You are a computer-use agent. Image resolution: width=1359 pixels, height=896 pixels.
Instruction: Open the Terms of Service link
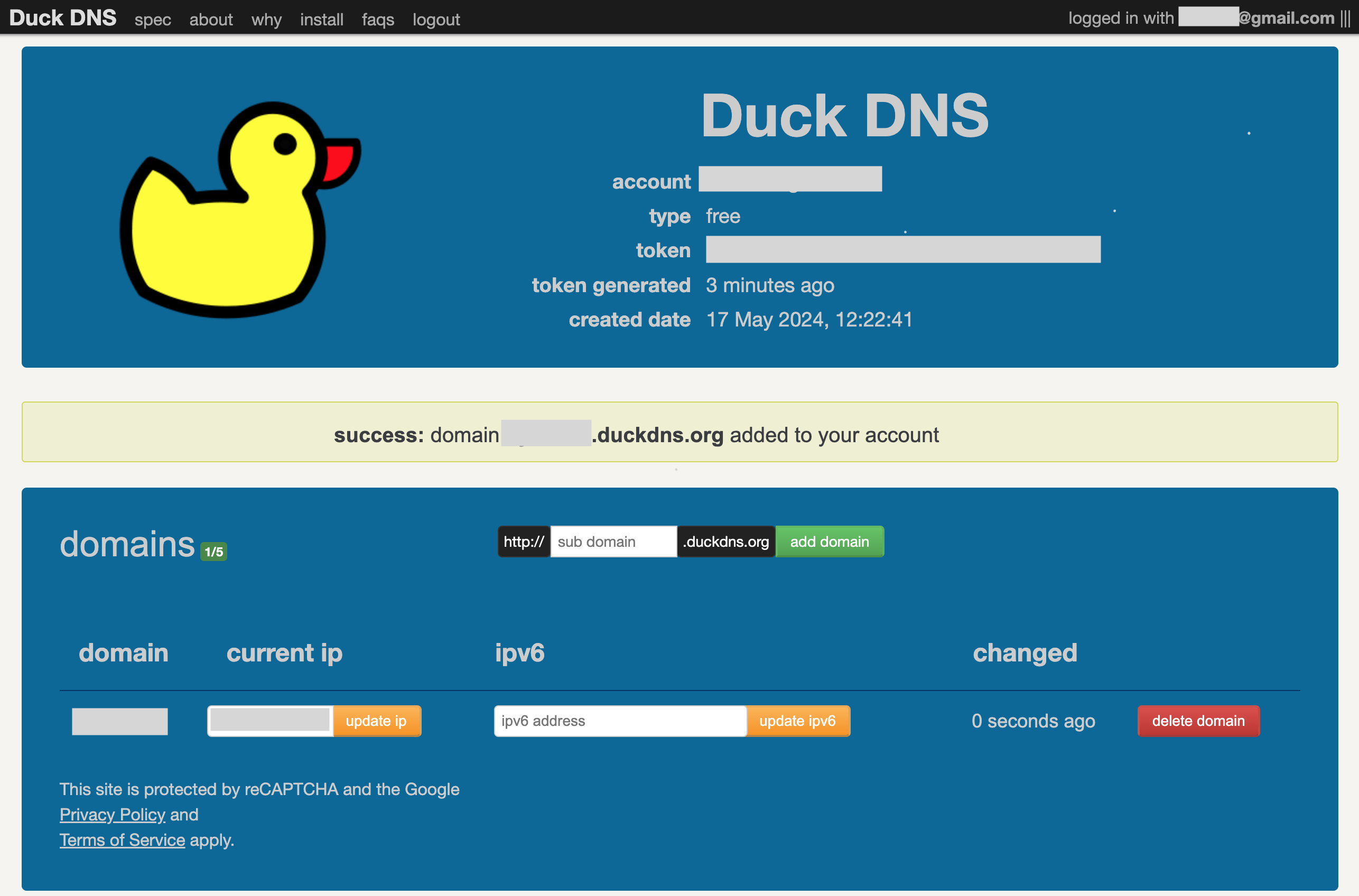tap(122, 839)
